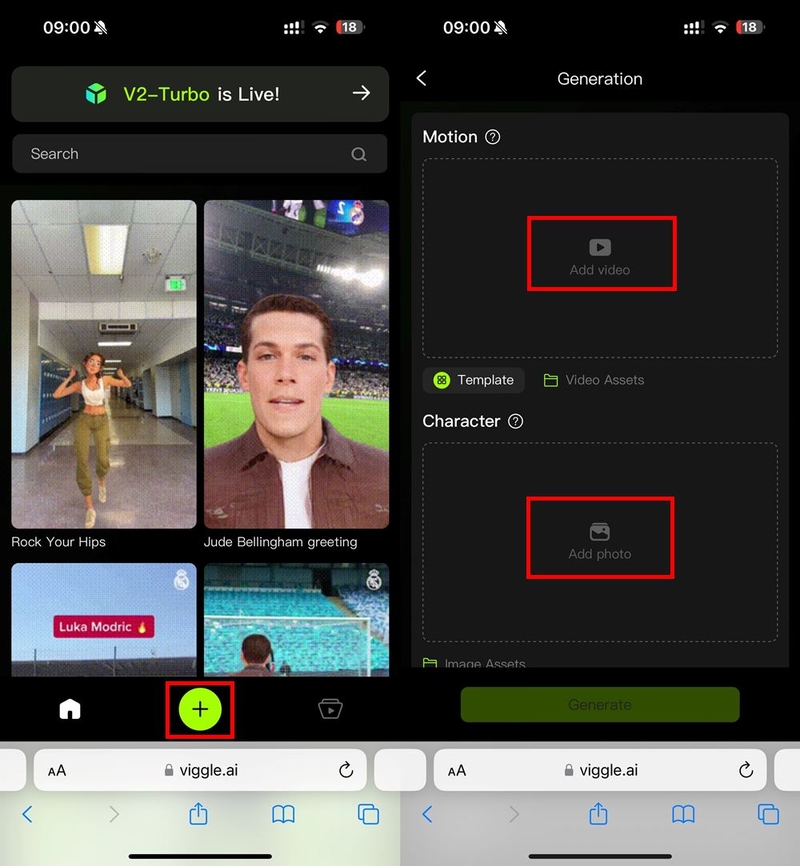Tap the battery indicator in left status bar
Image resolution: width=800 pixels, height=866 pixels.
(350, 27)
